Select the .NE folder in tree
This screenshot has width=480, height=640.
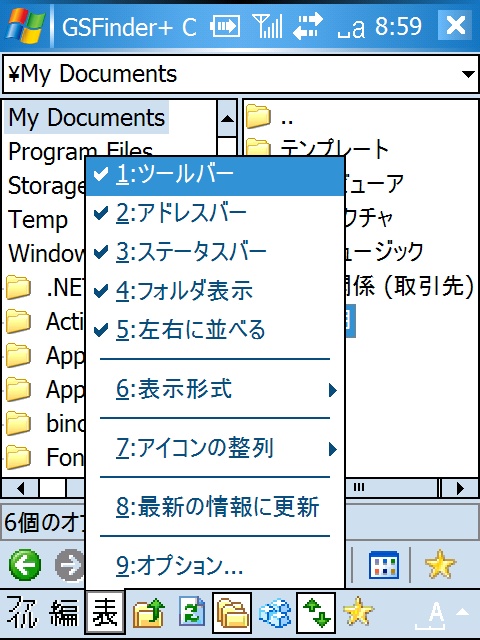point(47,287)
